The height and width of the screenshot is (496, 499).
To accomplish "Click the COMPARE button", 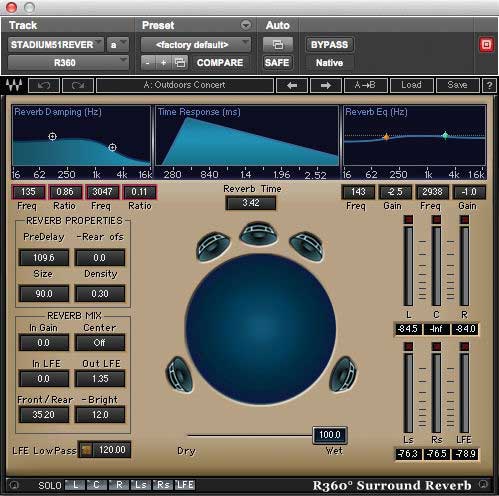I will tap(220, 63).
